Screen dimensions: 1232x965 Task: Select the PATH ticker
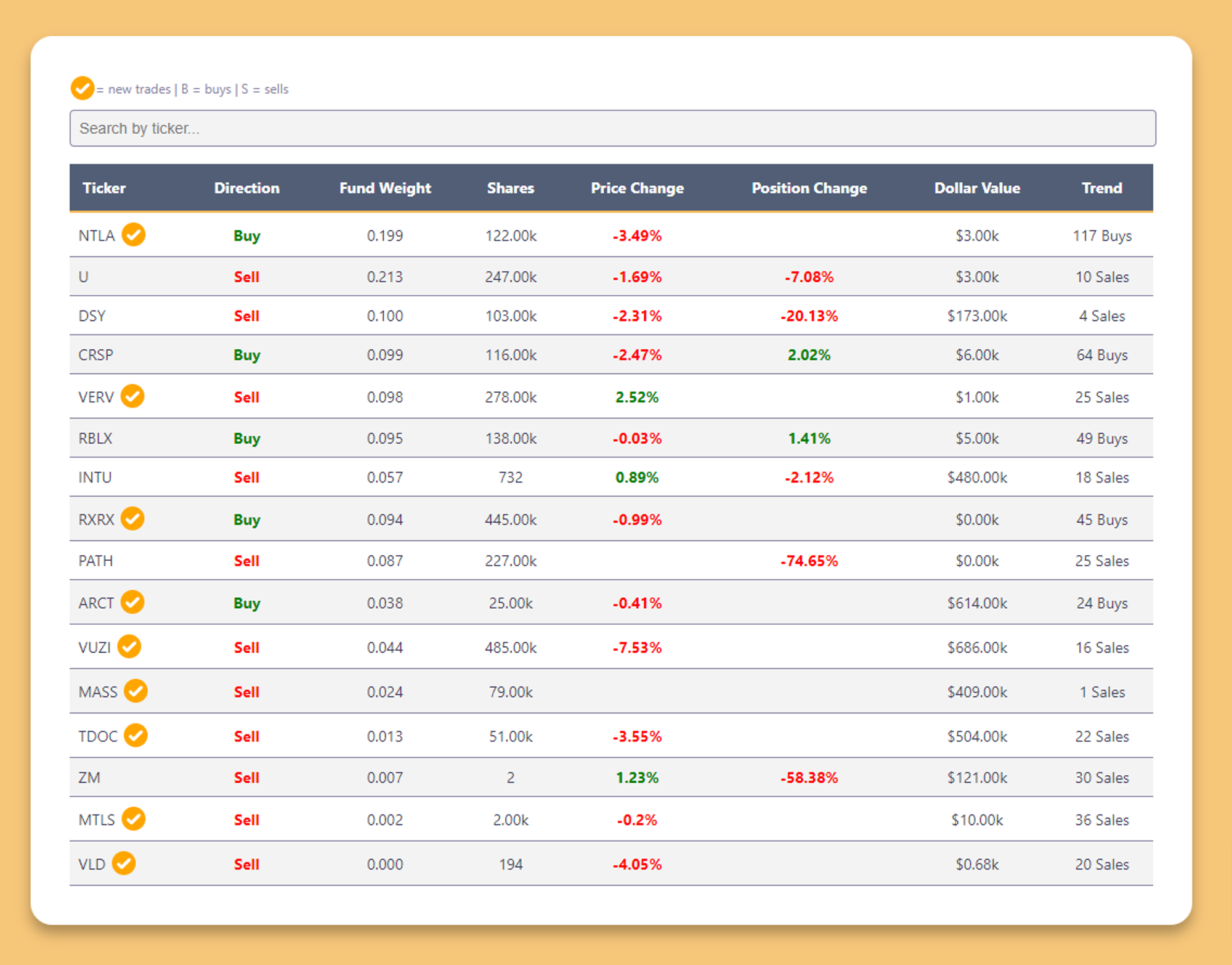95,561
